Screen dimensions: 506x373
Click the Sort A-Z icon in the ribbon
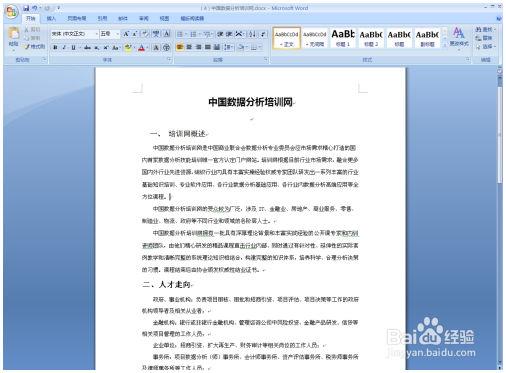(x=252, y=34)
